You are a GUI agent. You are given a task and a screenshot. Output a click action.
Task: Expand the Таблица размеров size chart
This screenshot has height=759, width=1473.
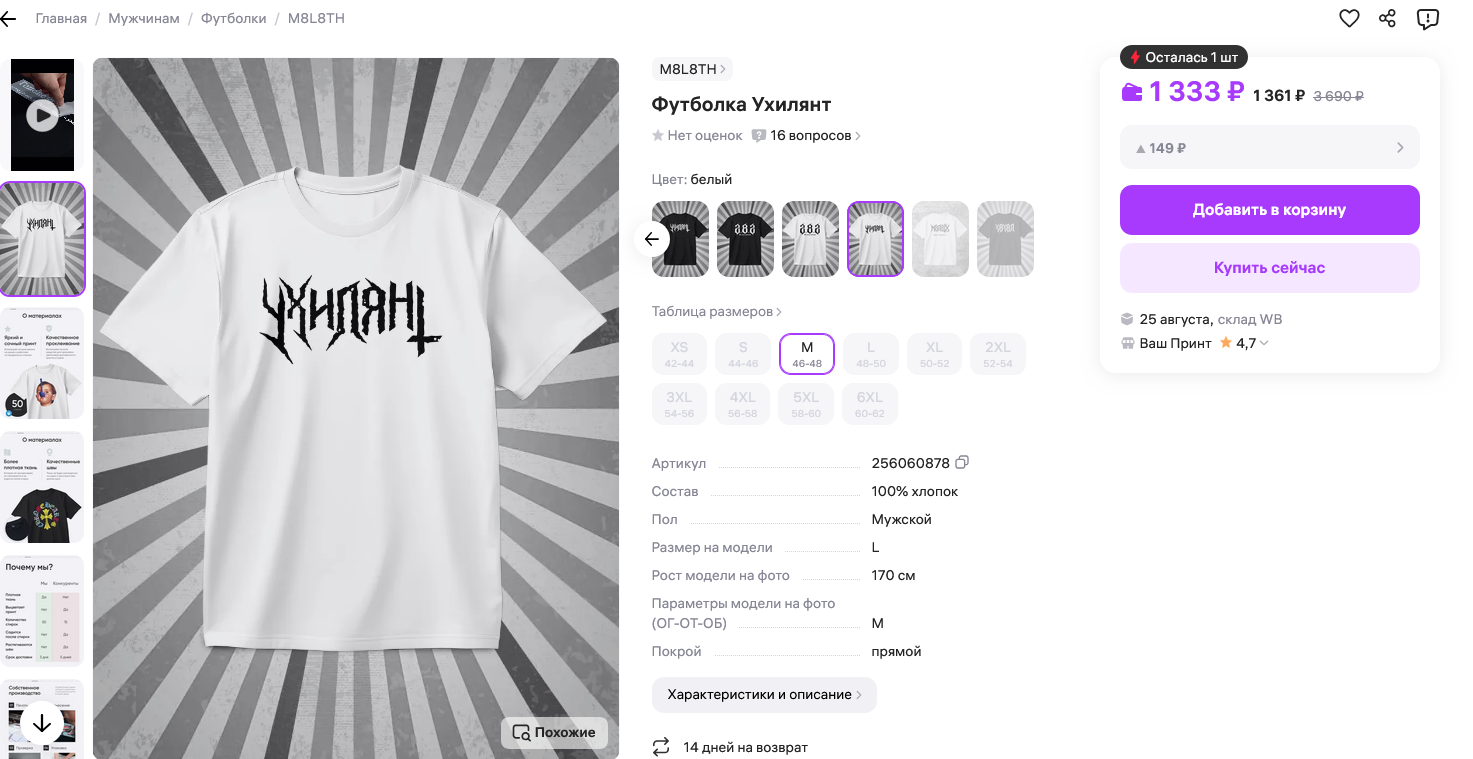click(716, 311)
